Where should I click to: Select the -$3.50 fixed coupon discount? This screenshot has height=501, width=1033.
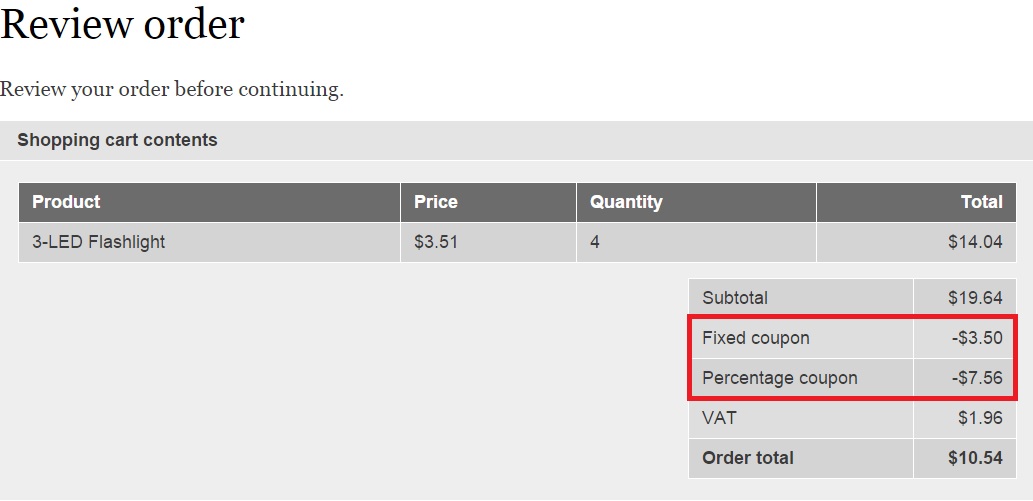click(x=977, y=338)
